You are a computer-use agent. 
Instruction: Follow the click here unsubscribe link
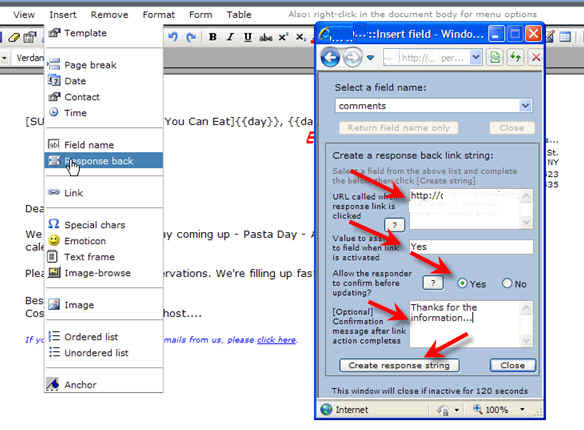(276, 340)
